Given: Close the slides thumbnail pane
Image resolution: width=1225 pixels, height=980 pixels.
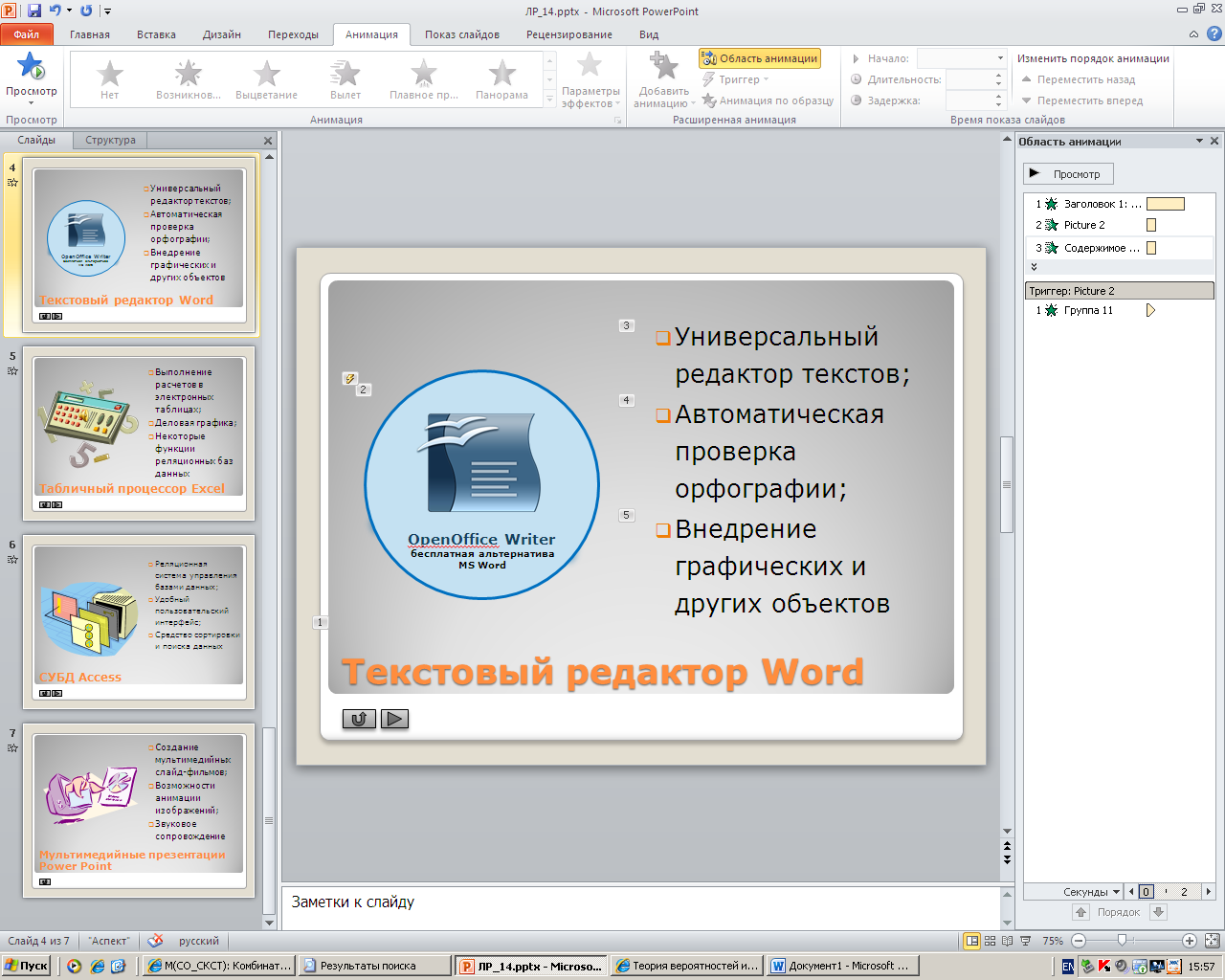Looking at the screenshot, I should click(x=268, y=141).
